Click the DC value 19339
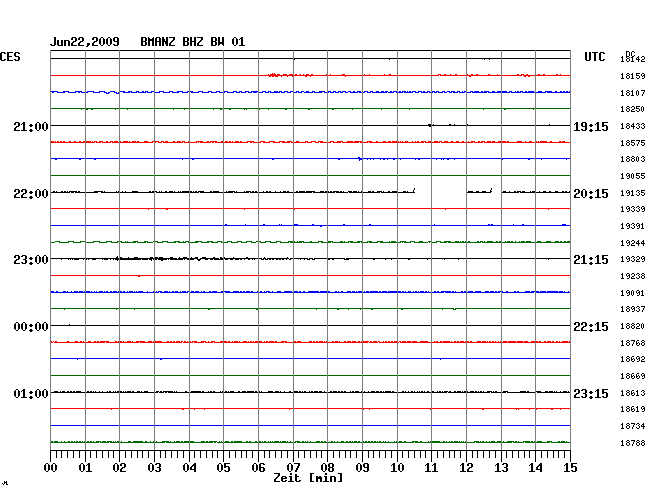650x494 pixels. click(x=633, y=209)
